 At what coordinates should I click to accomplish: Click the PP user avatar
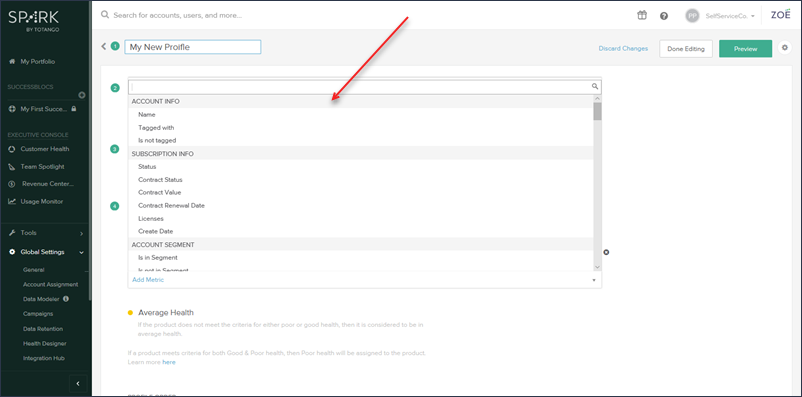pos(692,16)
